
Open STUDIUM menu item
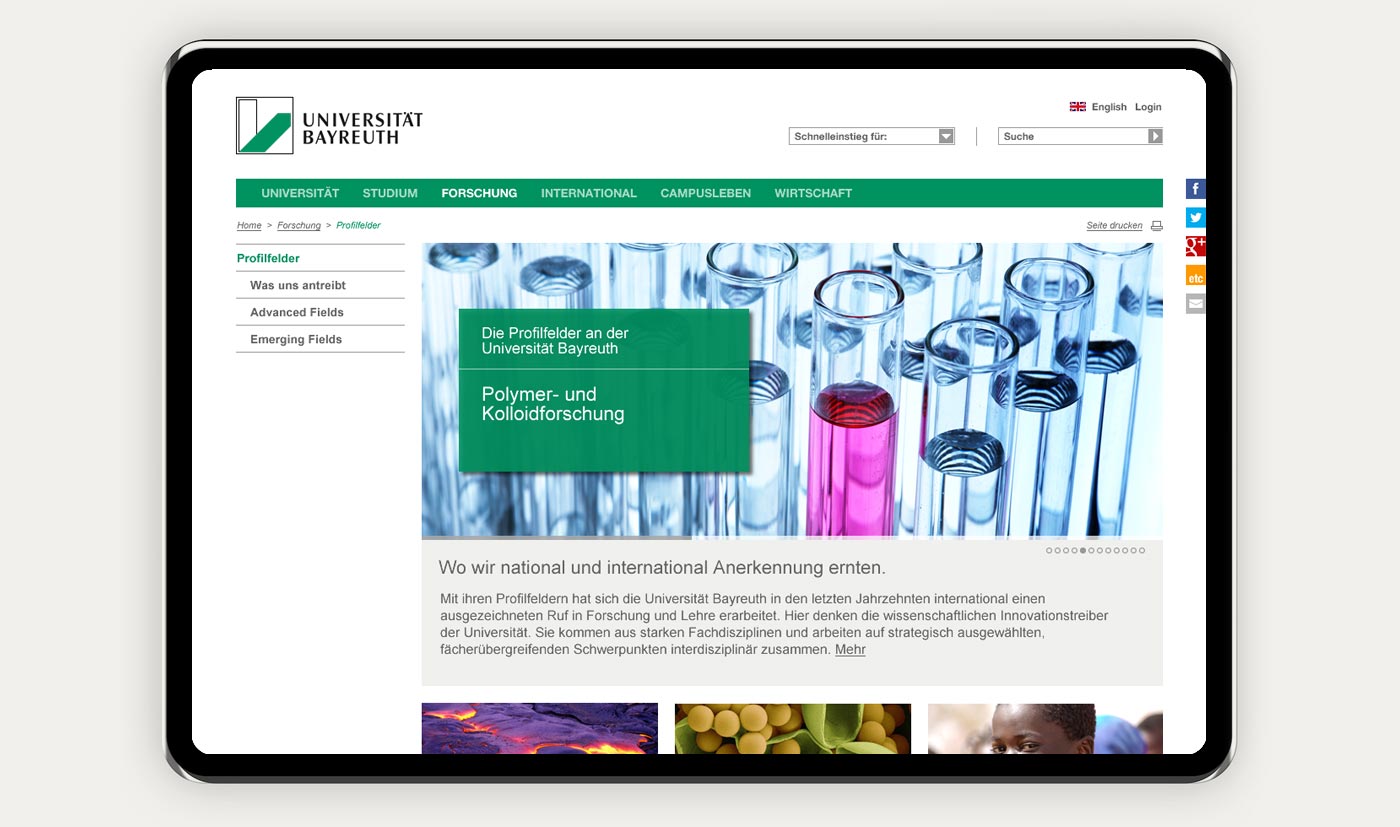click(x=390, y=193)
